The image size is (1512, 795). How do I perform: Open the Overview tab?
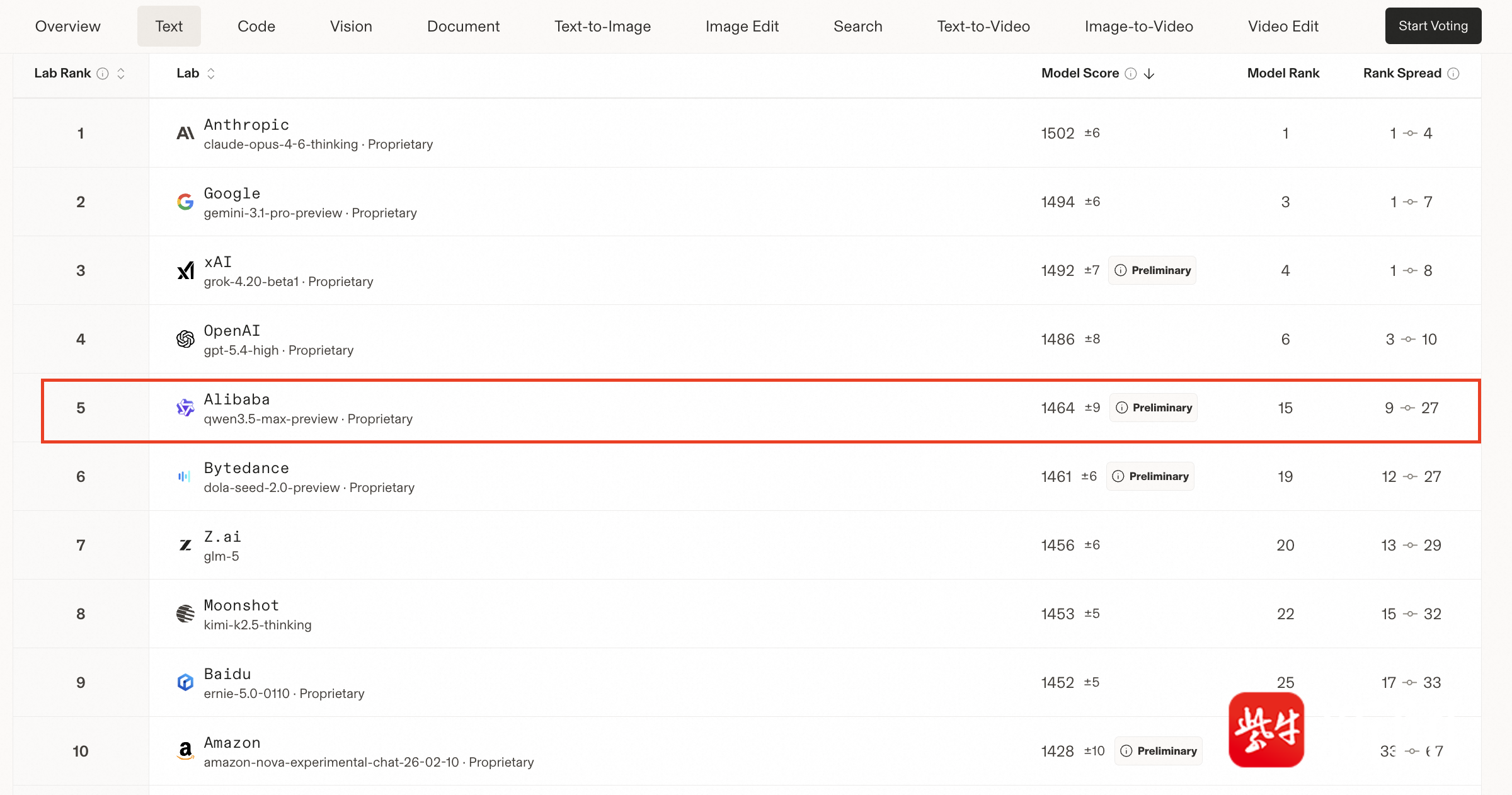tap(67, 26)
